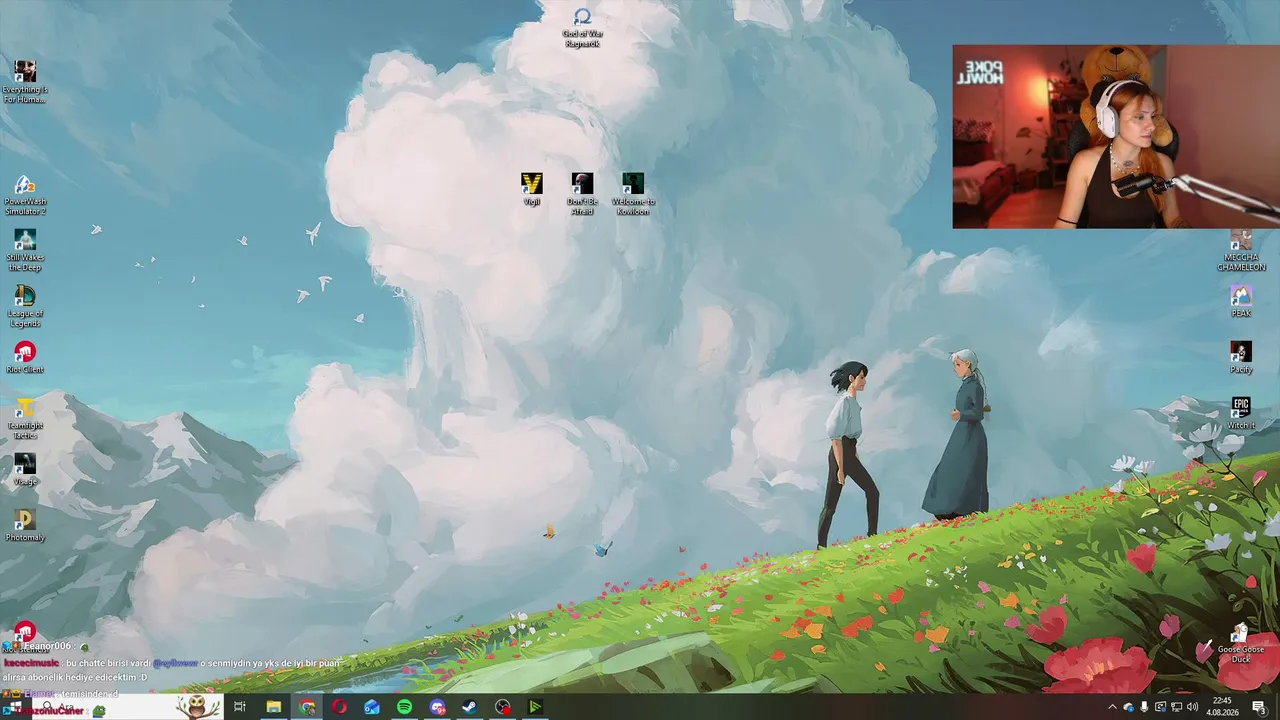This screenshot has width=1280, height=720.
Task: Open the Mail app taskbar icon
Action: (x=372, y=707)
